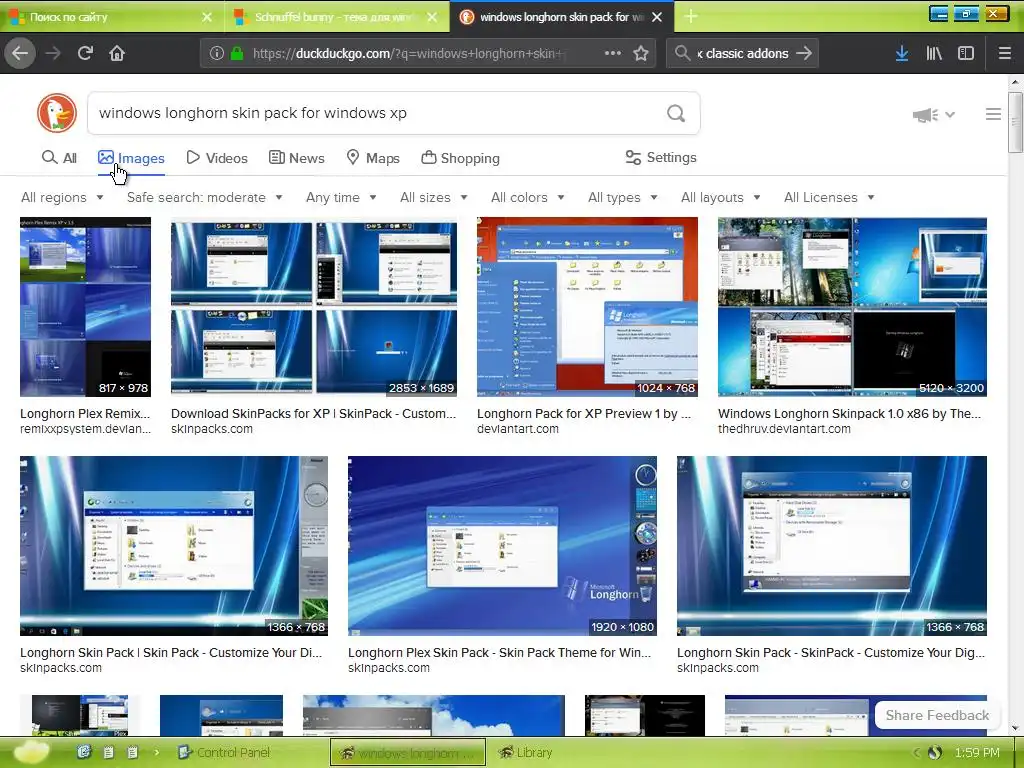Open the Maps results tab
Viewport: 1024px width, 768px height.
click(373, 158)
